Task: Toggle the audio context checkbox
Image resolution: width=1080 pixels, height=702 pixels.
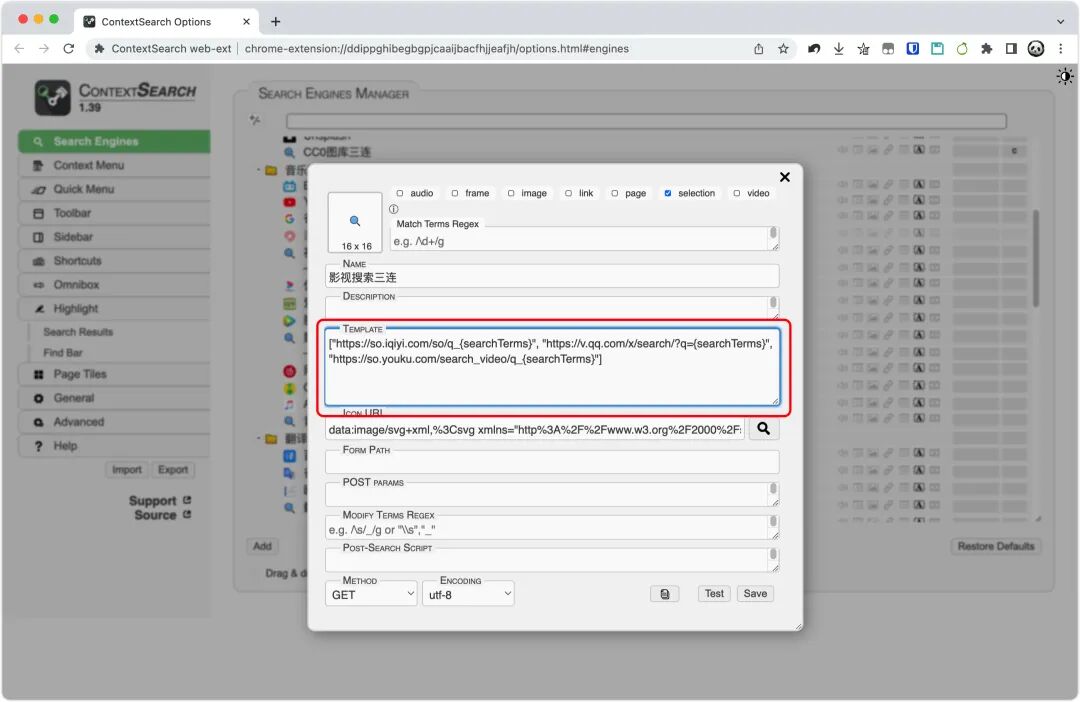Action: (399, 194)
